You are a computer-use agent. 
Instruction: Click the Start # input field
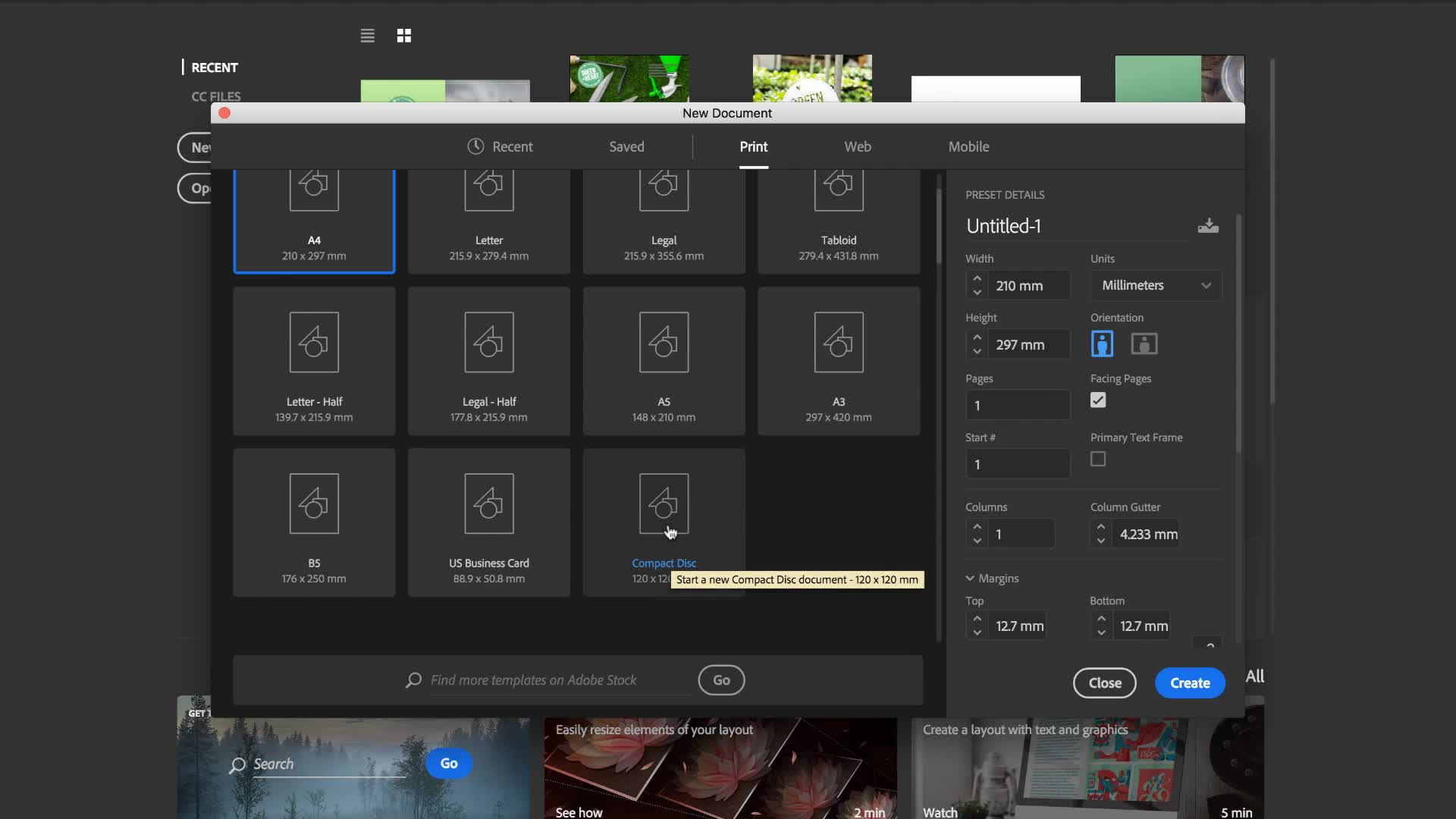click(x=1018, y=463)
